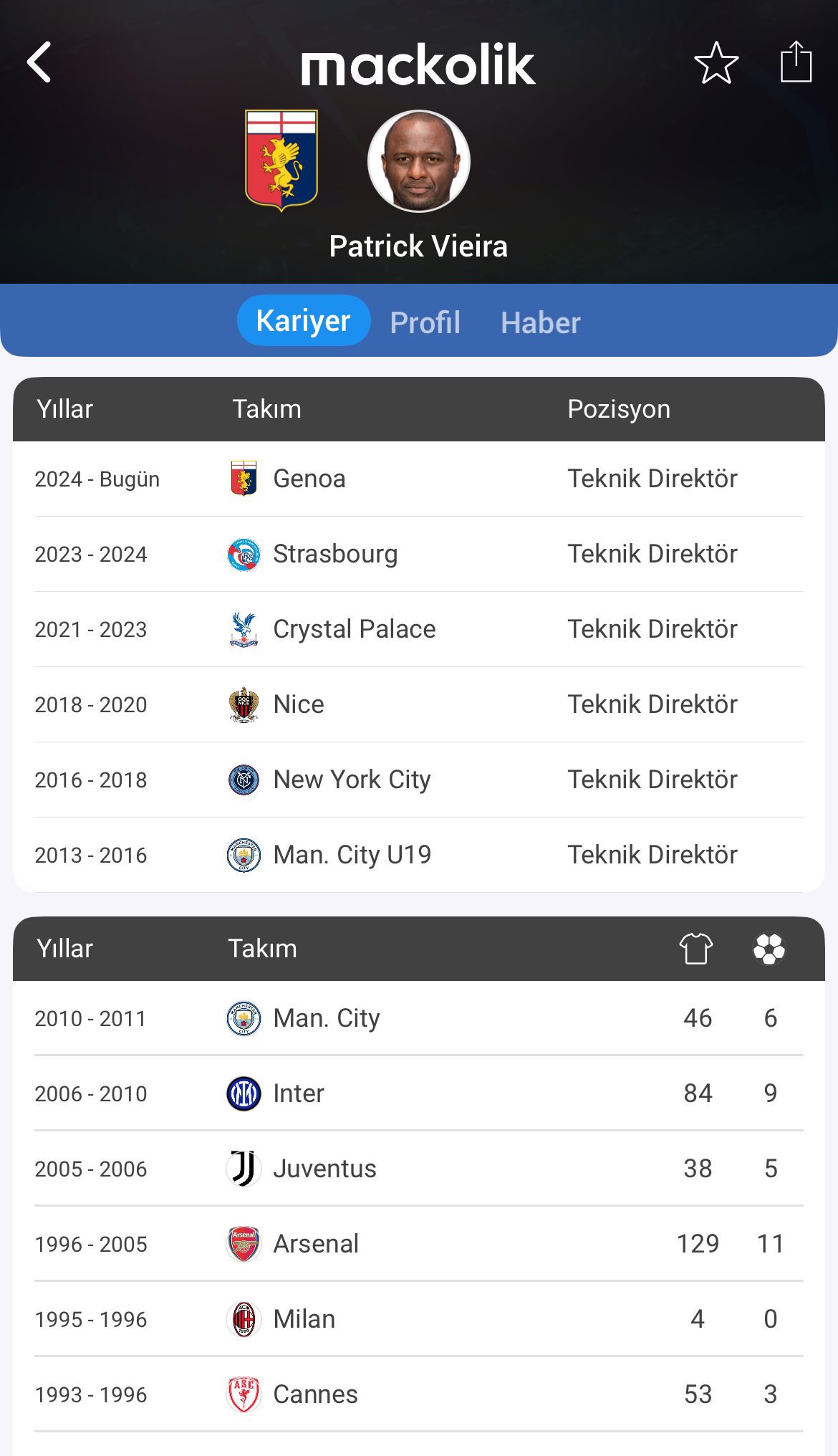Tap the Crystal Palace club logo
838x1456 pixels.
(244, 630)
